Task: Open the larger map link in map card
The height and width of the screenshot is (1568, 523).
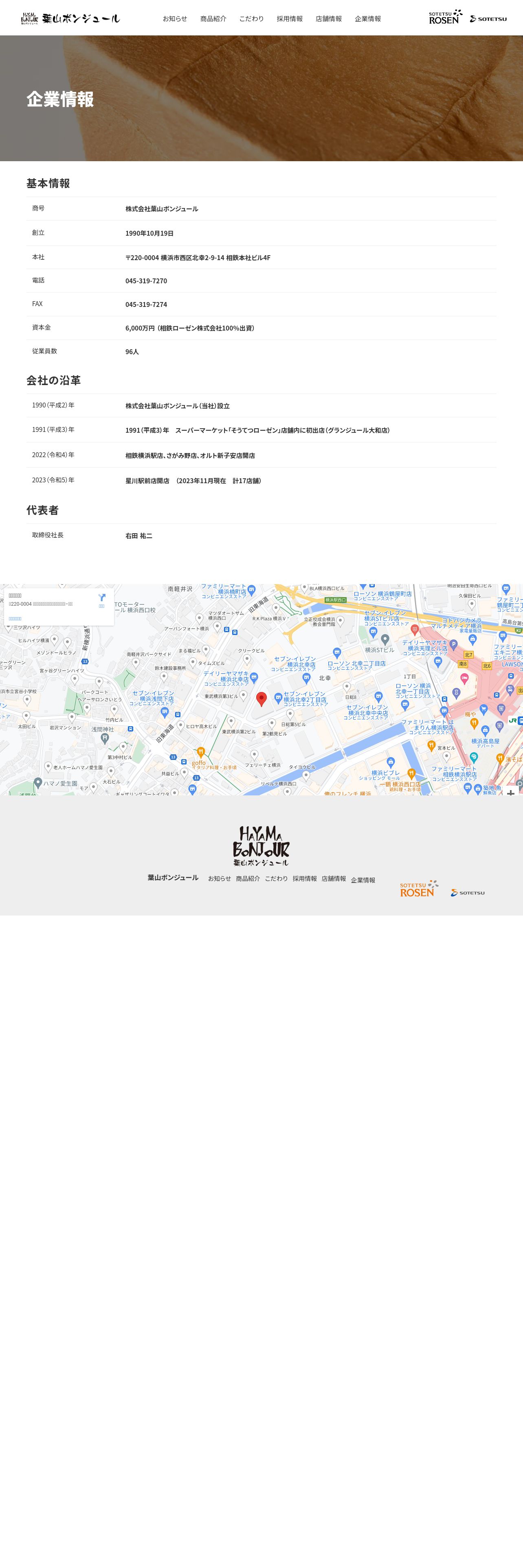Action: pyautogui.click(x=15, y=618)
